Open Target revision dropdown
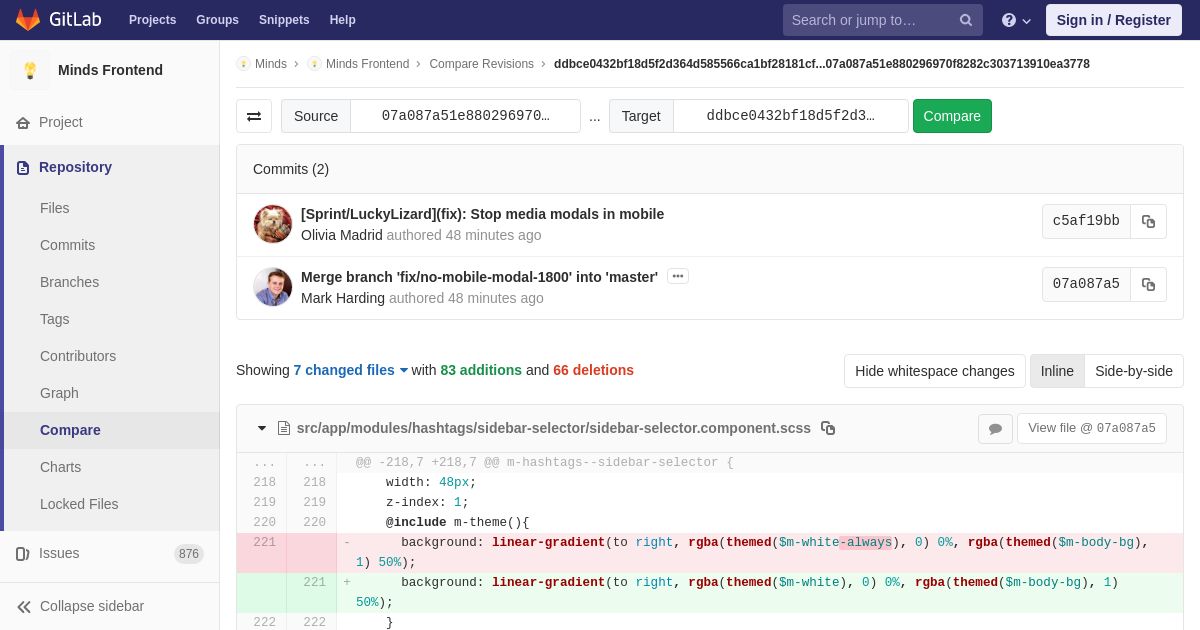Viewport: 1200px width, 630px height. [791, 116]
